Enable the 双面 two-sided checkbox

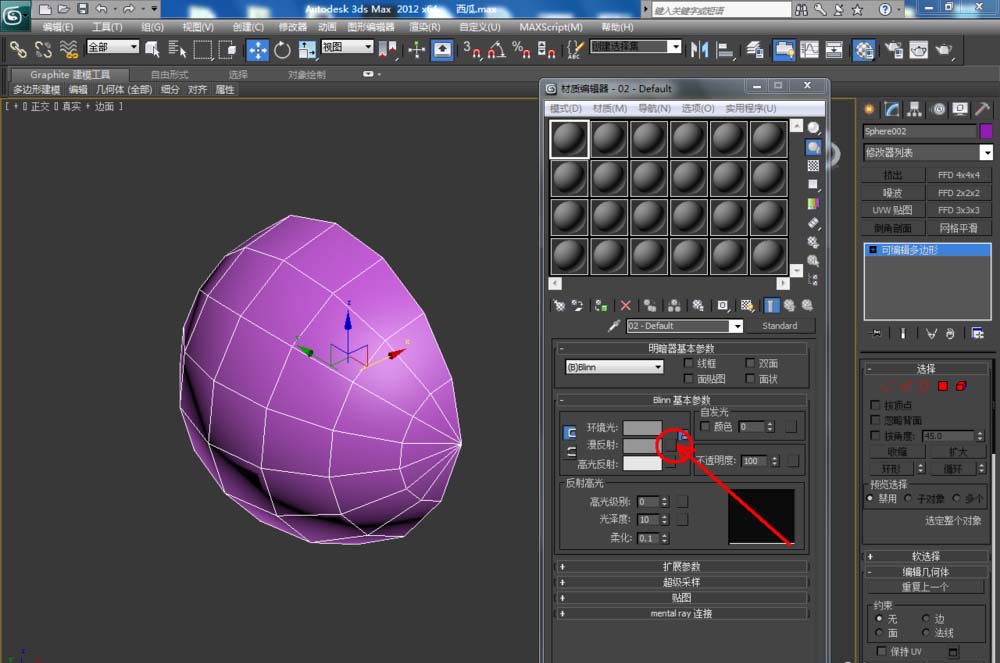[x=750, y=364]
